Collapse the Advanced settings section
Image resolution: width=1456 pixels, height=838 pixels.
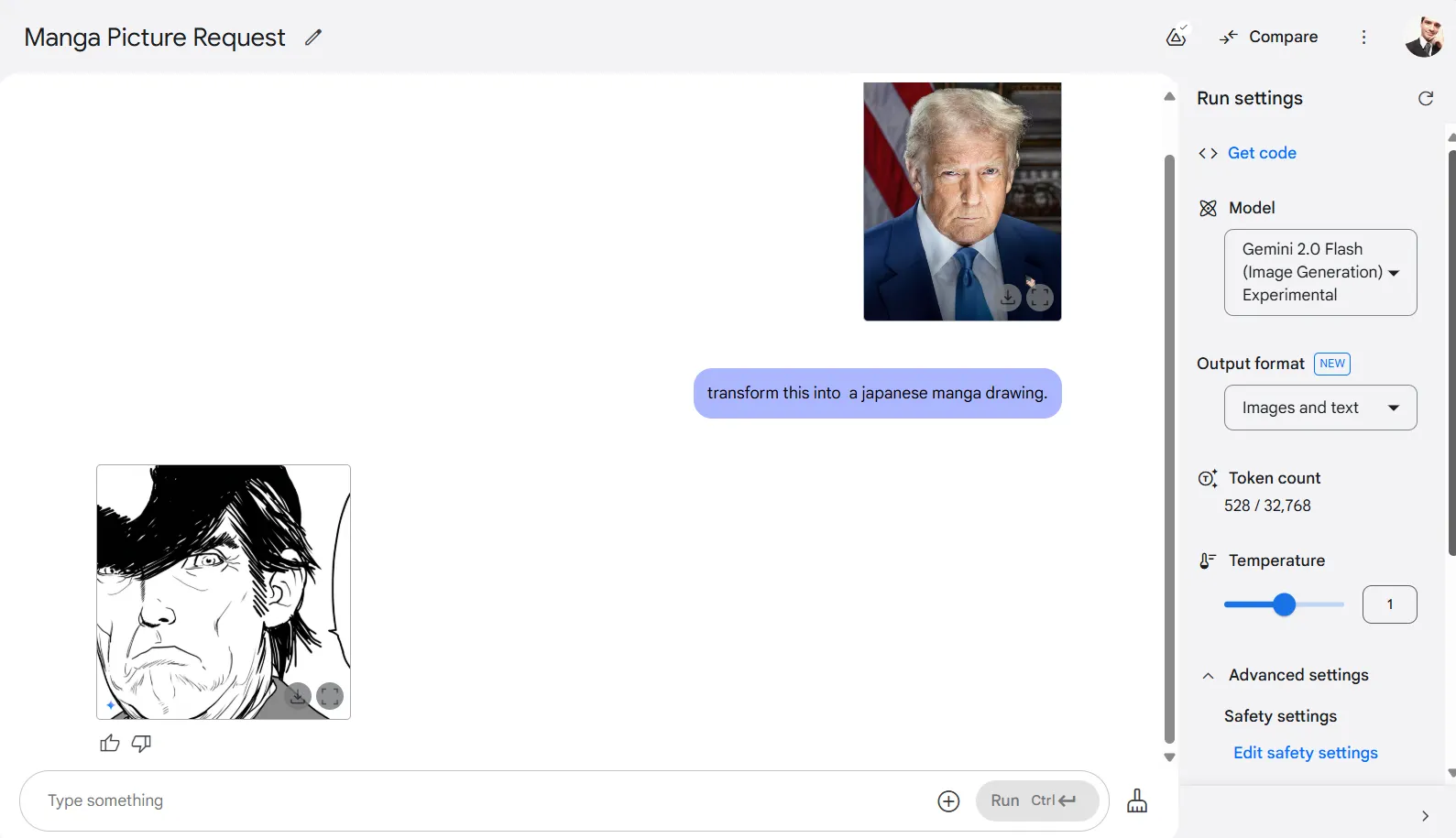[x=1208, y=676]
